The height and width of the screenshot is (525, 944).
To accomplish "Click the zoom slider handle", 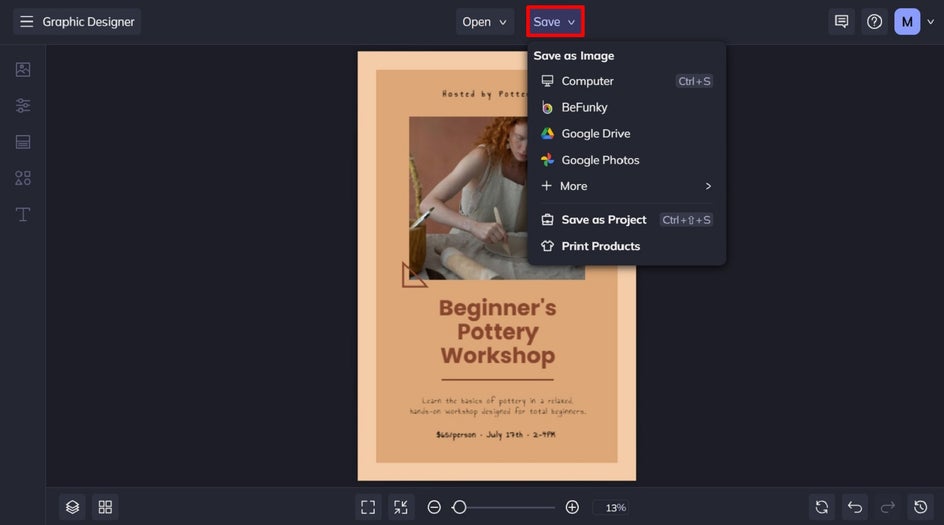I will [x=459, y=507].
